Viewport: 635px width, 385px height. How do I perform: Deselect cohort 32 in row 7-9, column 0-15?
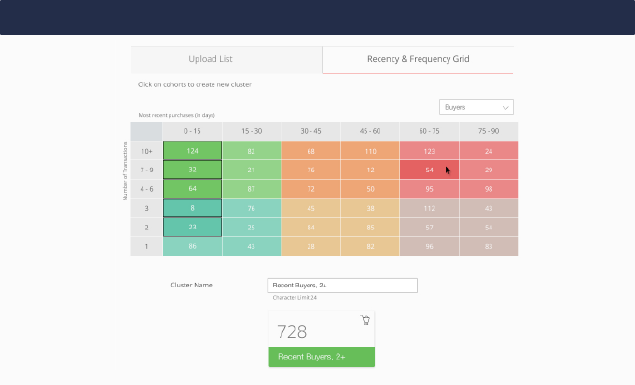click(x=192, y=170)
